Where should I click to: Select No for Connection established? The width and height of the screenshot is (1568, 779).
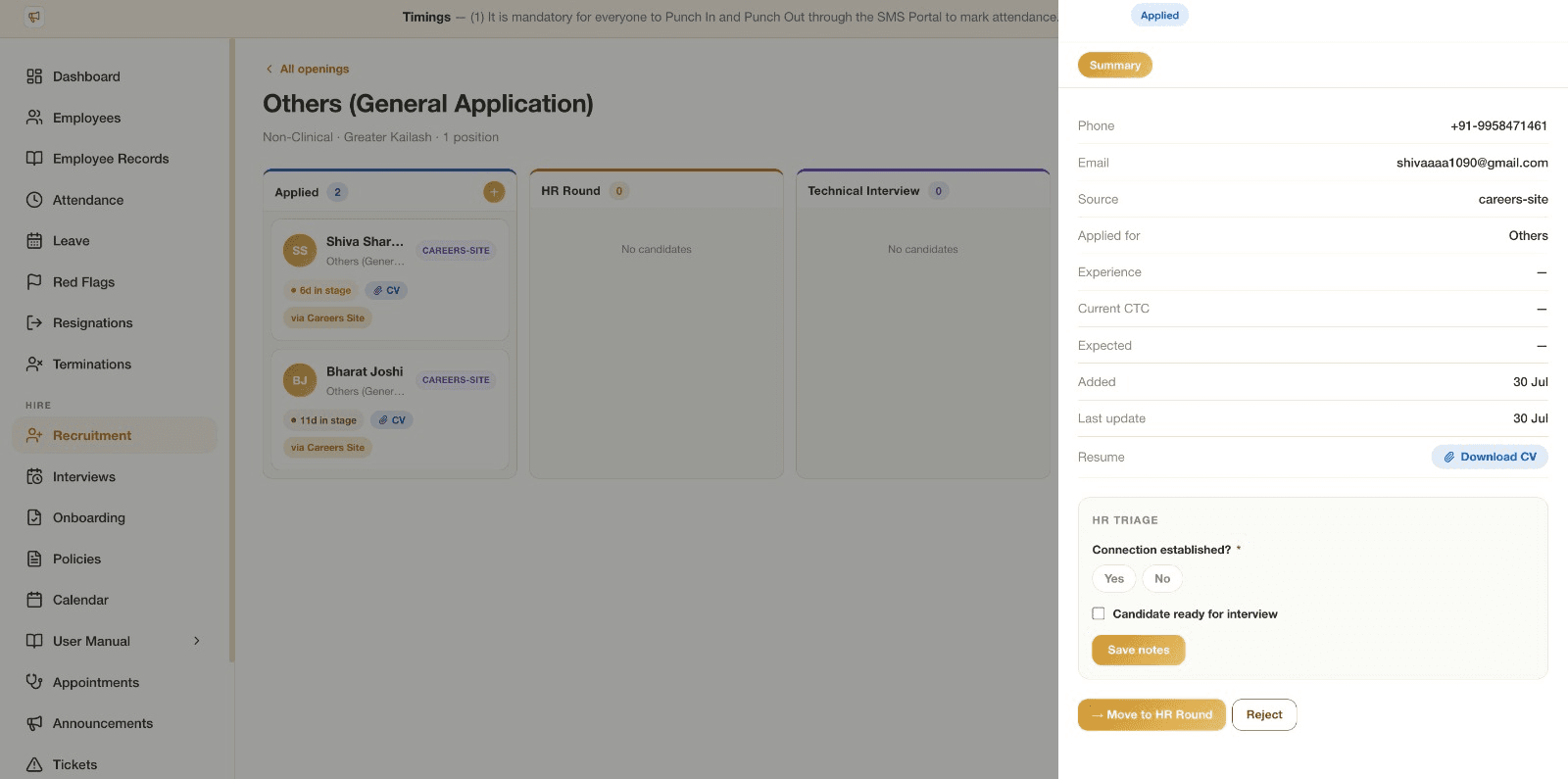1162,579
